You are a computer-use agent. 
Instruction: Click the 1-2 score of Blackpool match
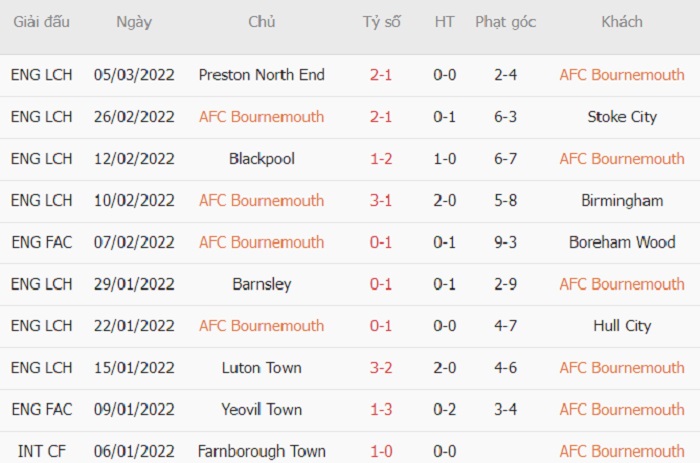click(381, 159)
